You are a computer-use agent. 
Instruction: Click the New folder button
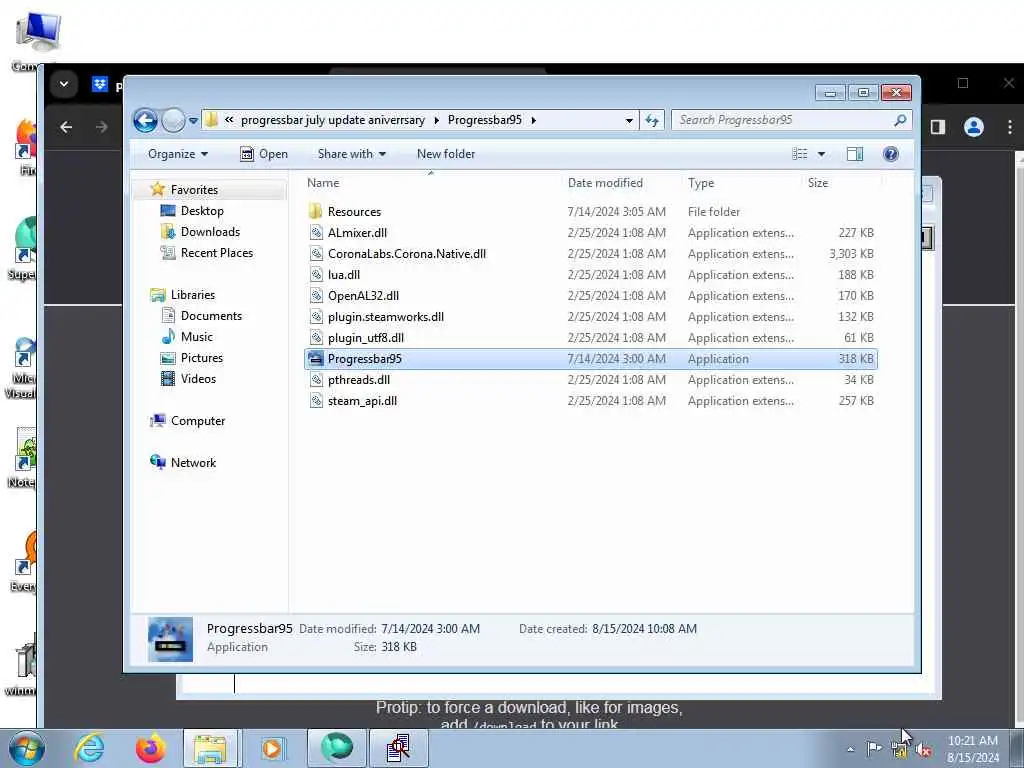point(446,154)
